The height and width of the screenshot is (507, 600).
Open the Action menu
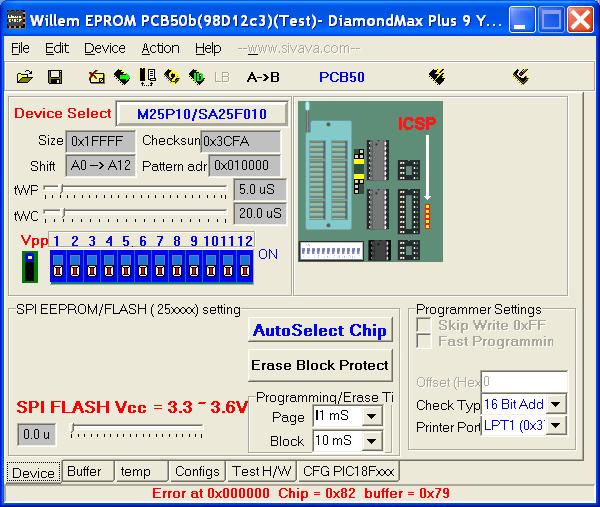point(160,49)
